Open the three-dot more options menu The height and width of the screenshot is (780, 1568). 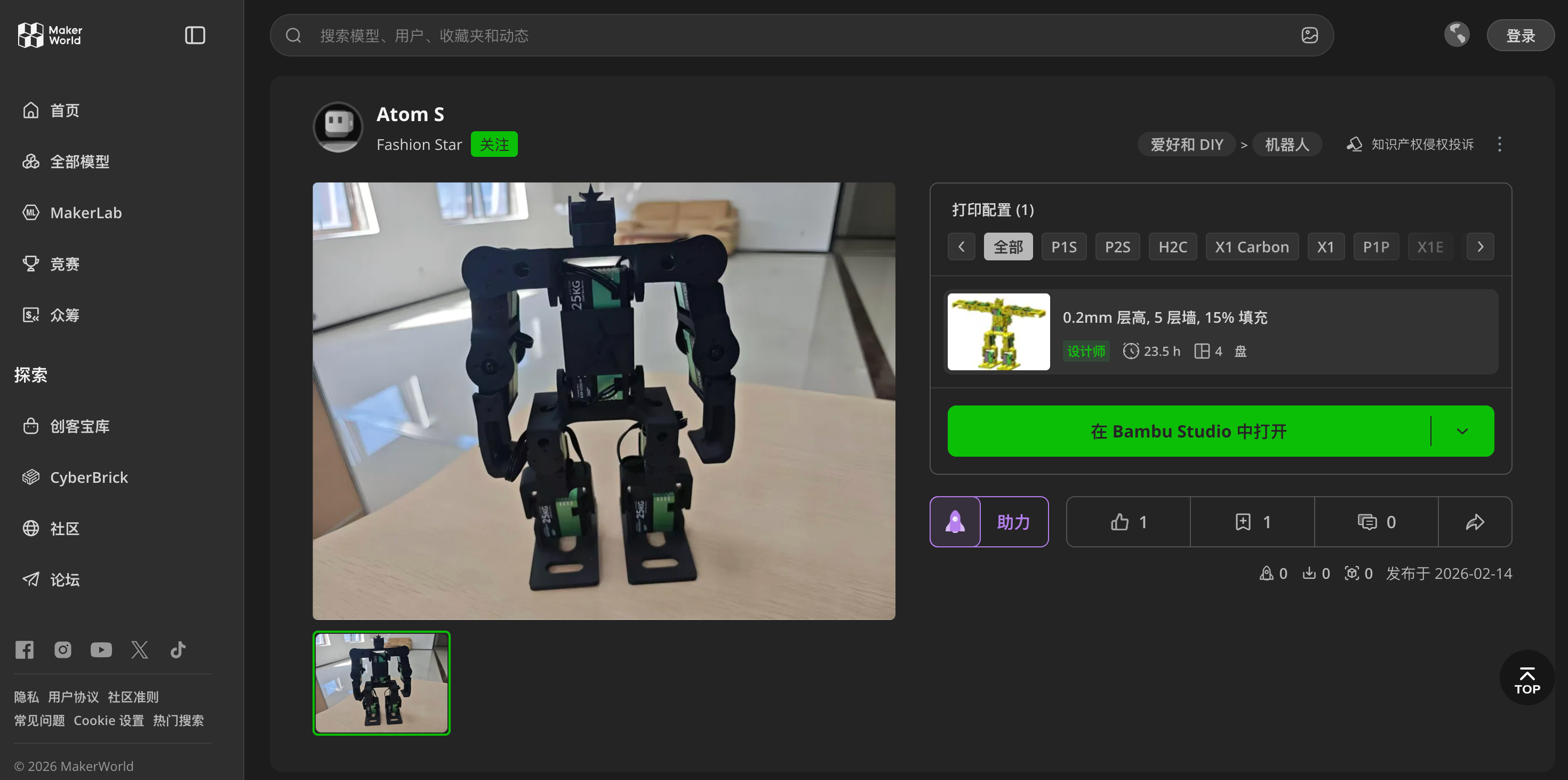point(1499,144)
